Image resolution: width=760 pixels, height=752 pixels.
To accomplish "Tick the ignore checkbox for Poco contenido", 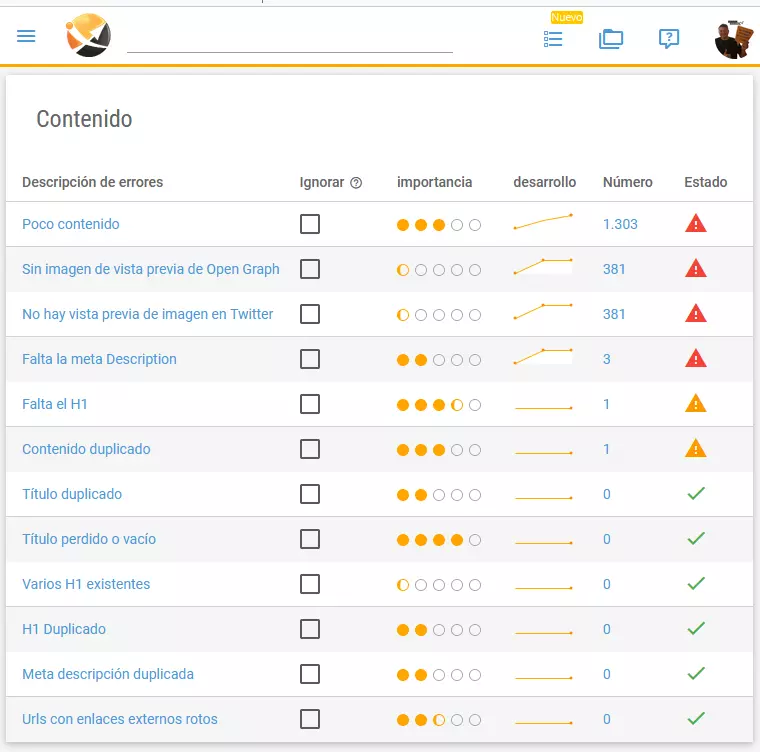I will coord(310,224).
